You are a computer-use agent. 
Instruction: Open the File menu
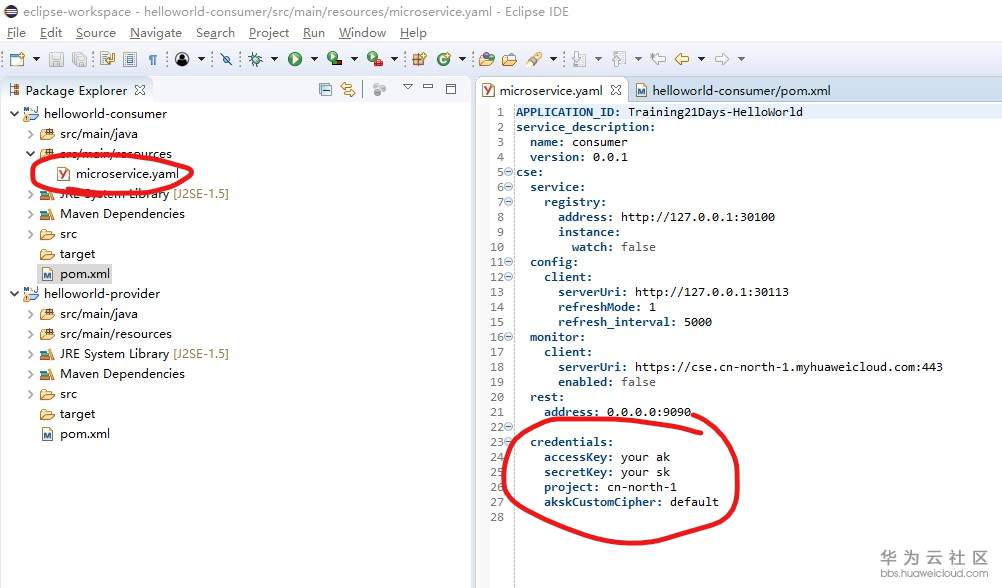point(16,33)
